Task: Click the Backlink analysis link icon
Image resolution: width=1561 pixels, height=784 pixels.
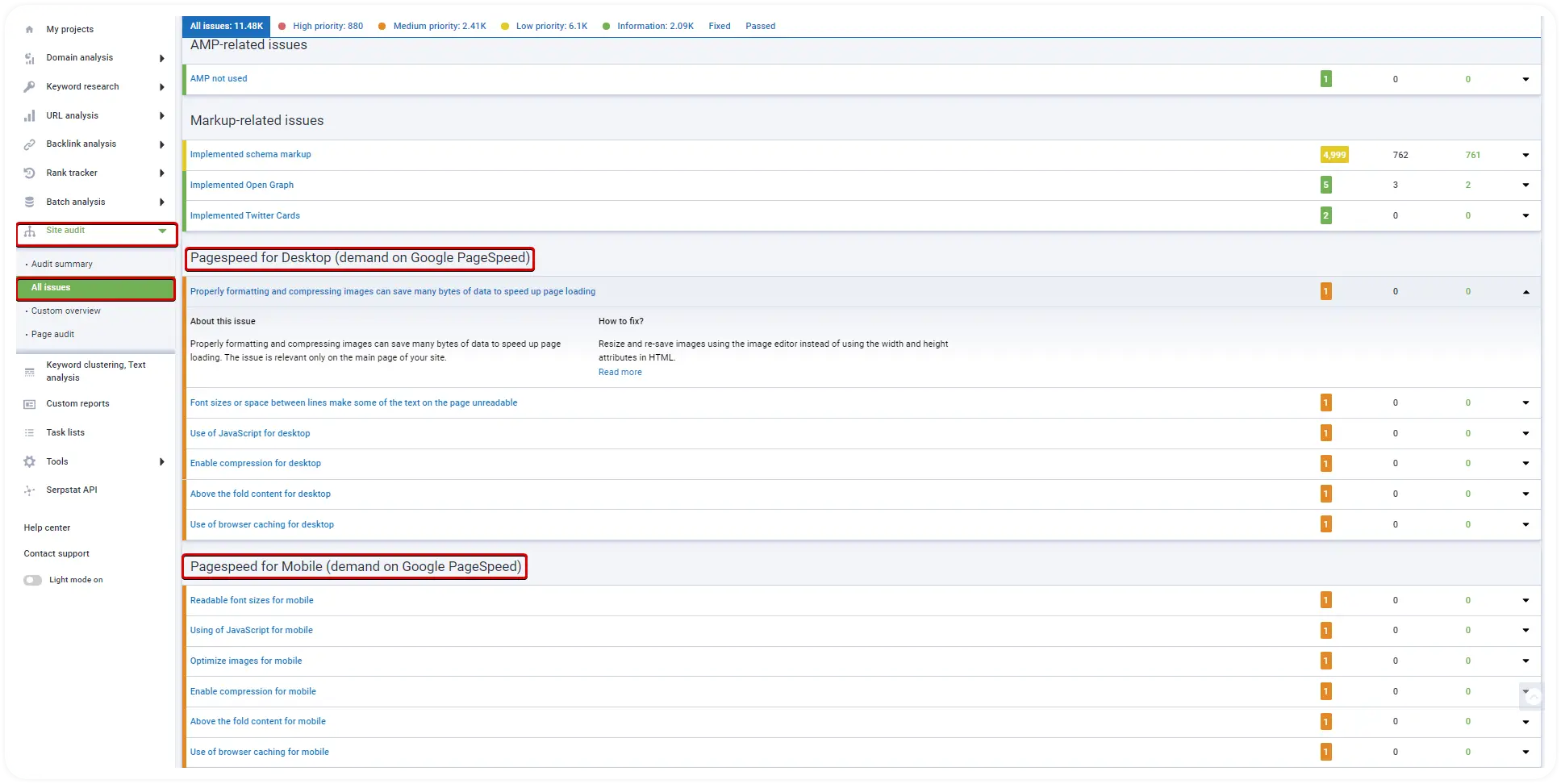Action: click(30, 144)
